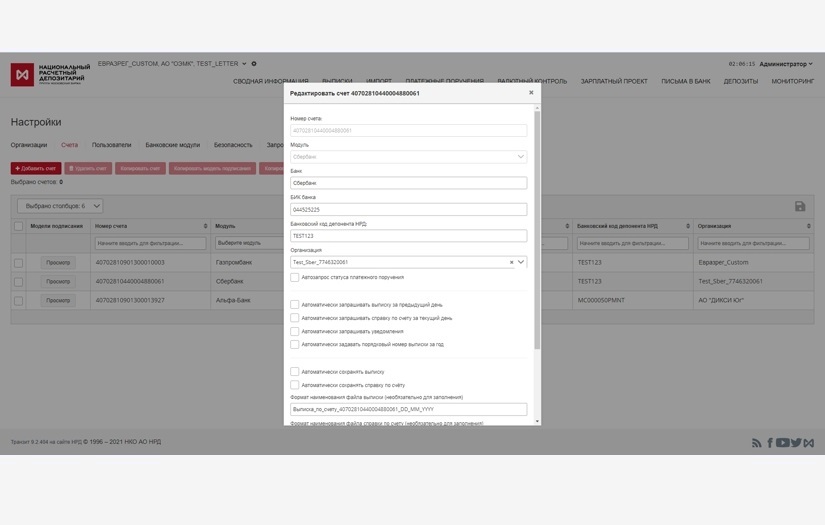Click Просмотр for account 40702810440004880061

pyautogui.click(x=58, y=281)
